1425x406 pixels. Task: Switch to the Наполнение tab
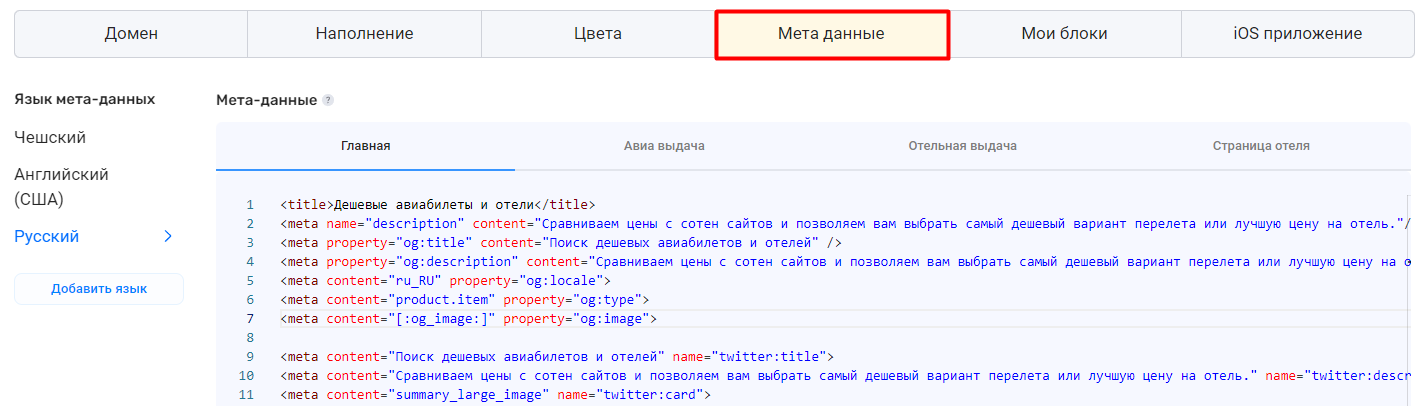[x=364, y=34]
